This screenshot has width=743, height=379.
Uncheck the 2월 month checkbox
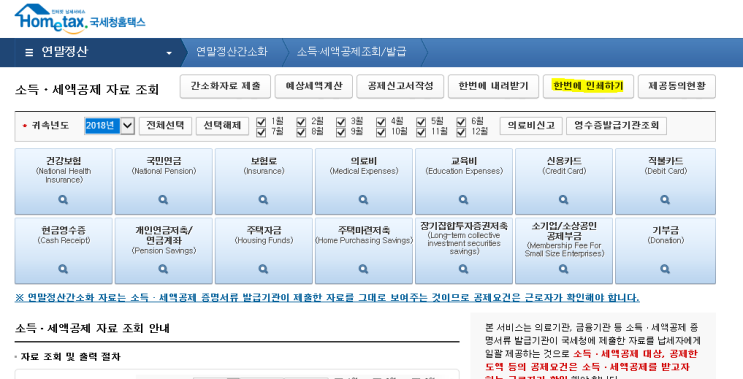coord(301,122)
